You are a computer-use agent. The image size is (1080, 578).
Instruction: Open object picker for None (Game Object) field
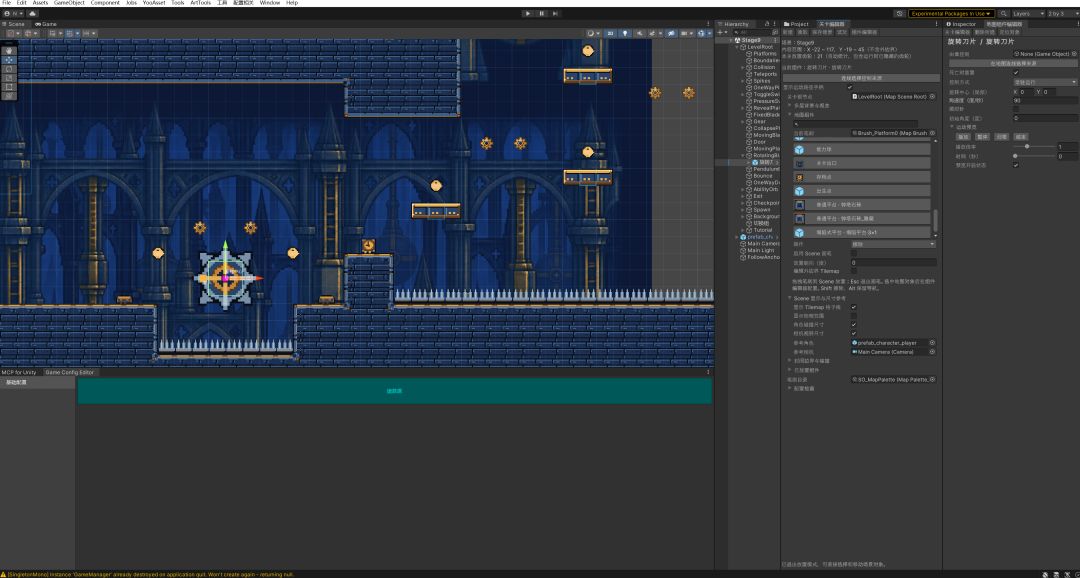[x=1074, y=54]
